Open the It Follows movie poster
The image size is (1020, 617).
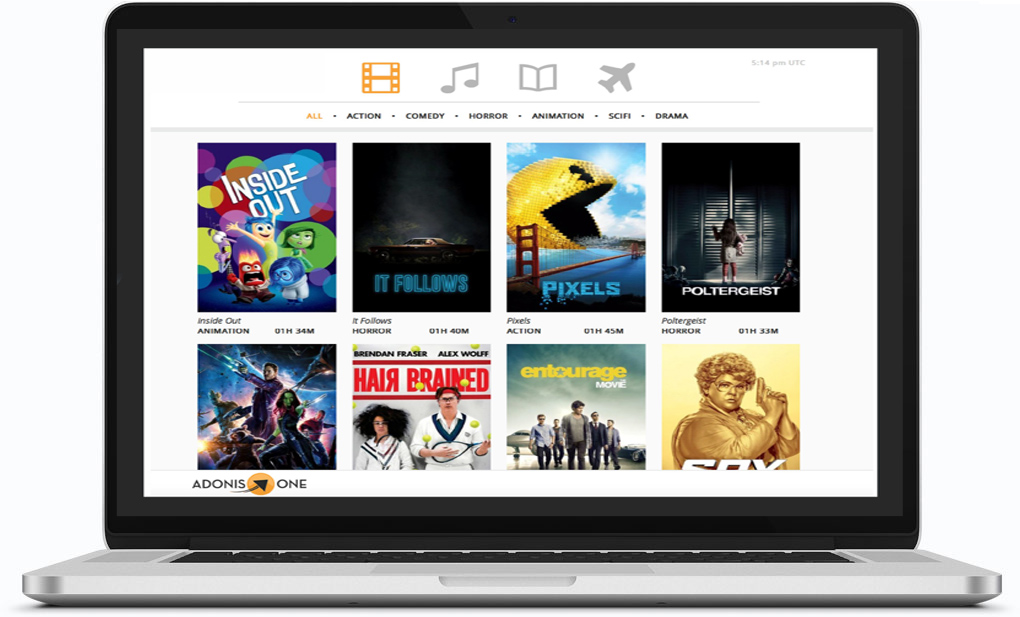(422, 227)
